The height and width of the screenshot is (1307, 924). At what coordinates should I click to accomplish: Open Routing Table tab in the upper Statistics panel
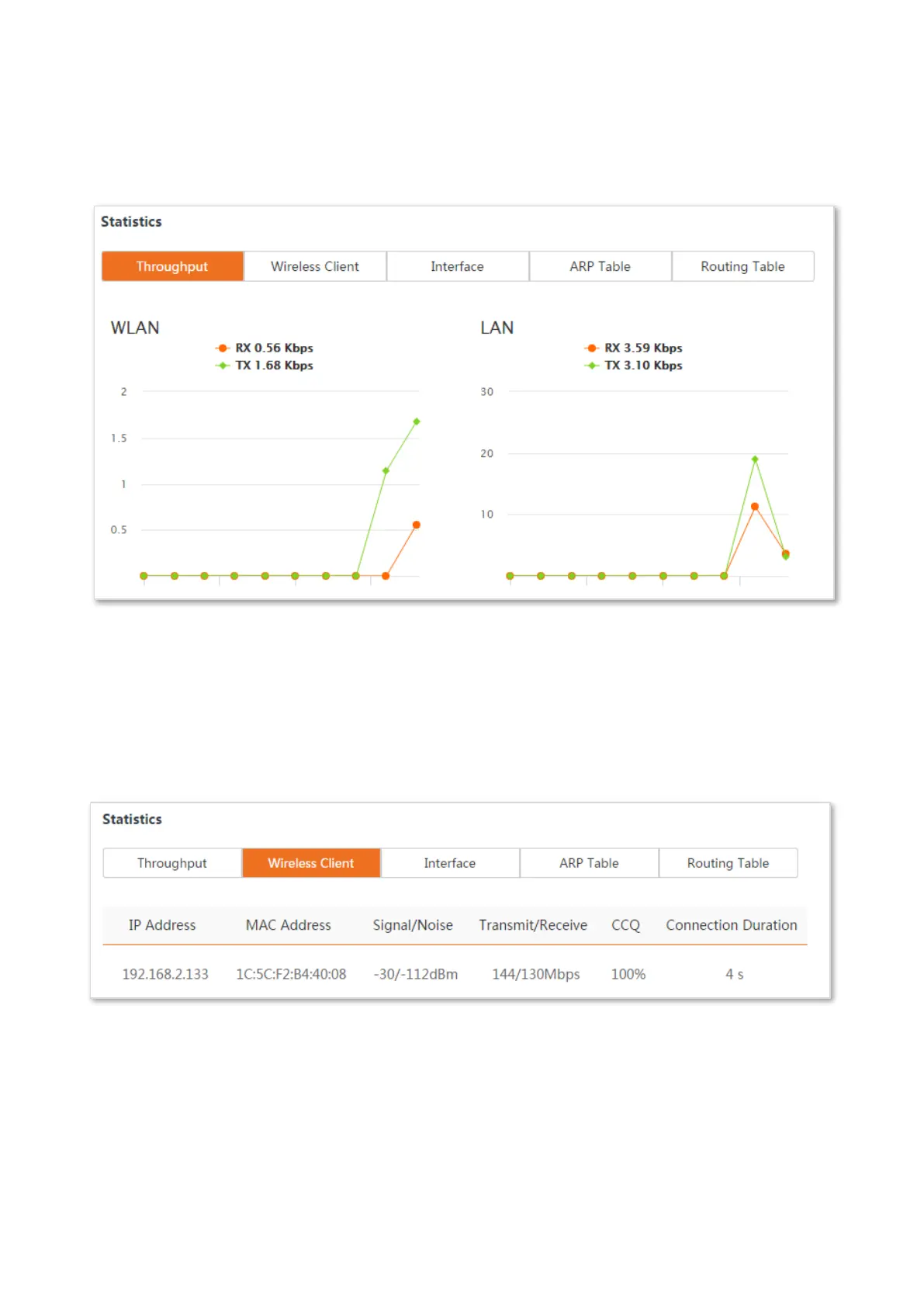(x=743, y=266)
